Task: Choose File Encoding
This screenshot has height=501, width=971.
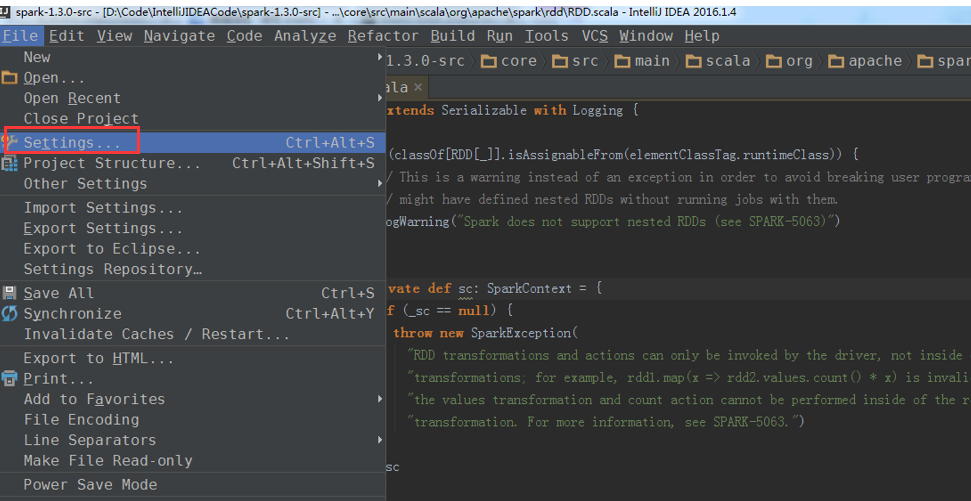Action: (x=193, y=420)
